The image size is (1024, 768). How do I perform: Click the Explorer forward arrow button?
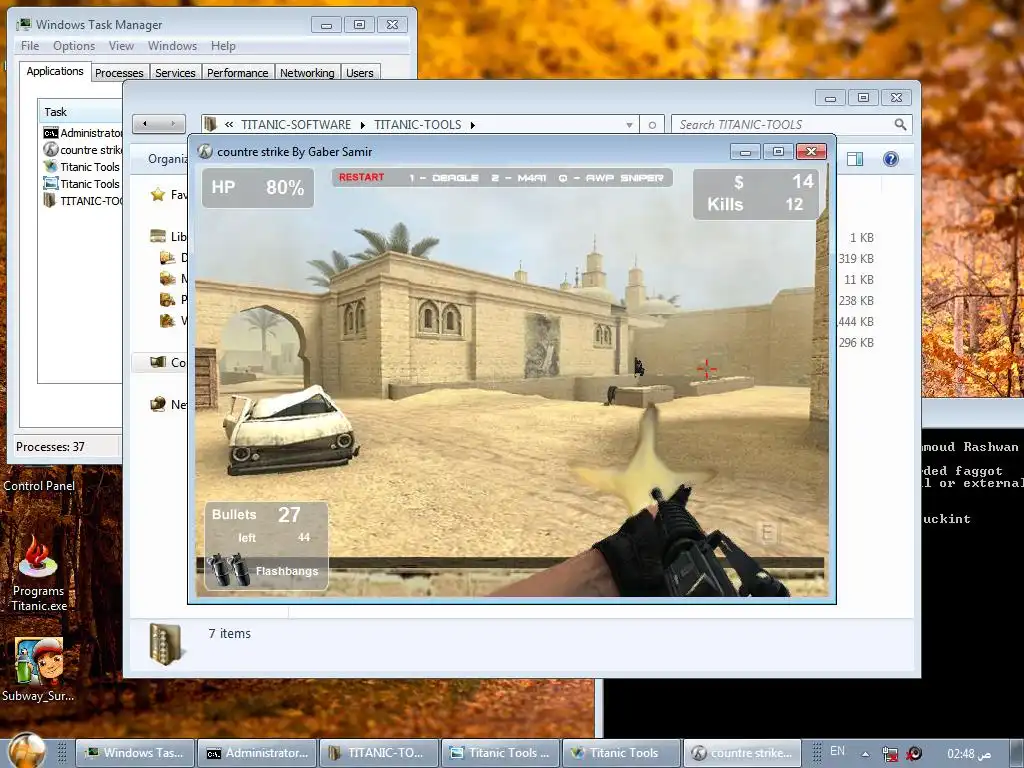coord(173,123)
